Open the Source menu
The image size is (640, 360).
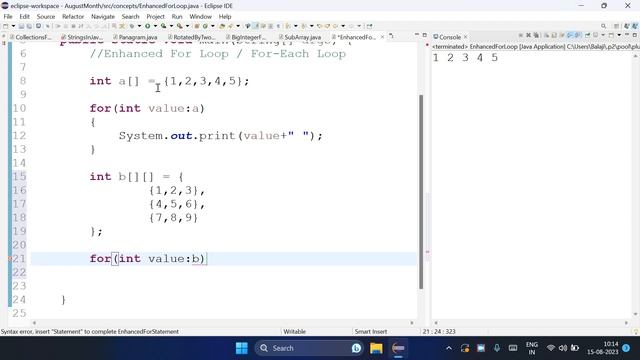[46, 16]
